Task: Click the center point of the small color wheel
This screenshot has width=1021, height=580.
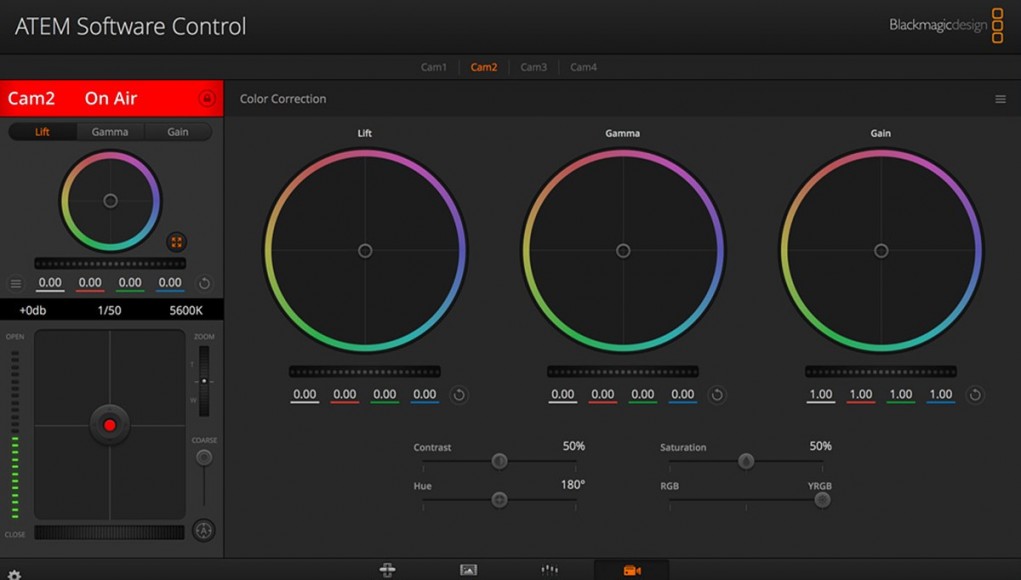Action: coord(111,200)
